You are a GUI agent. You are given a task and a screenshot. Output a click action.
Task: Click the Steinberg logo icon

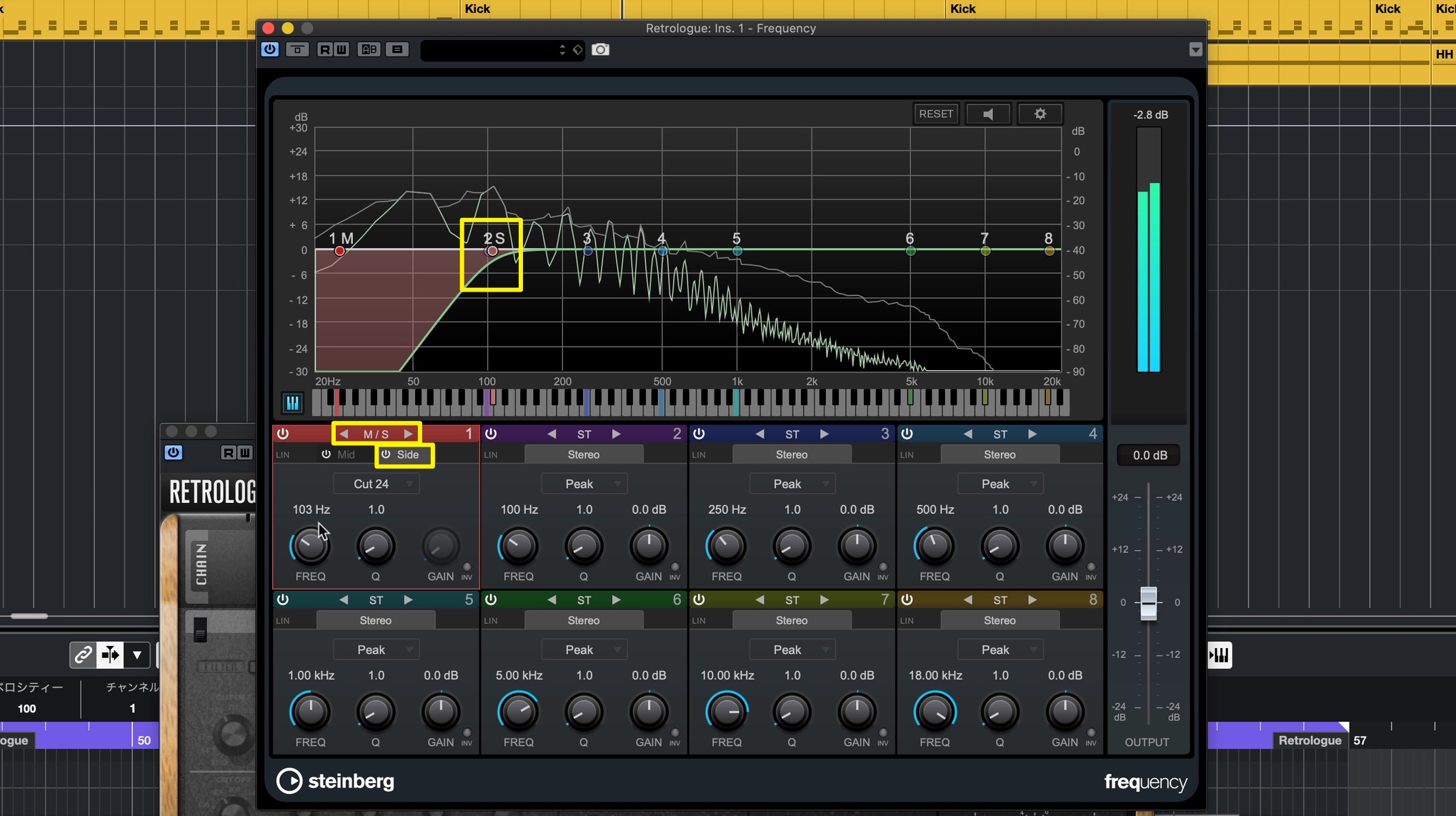(x=289, y=781)
